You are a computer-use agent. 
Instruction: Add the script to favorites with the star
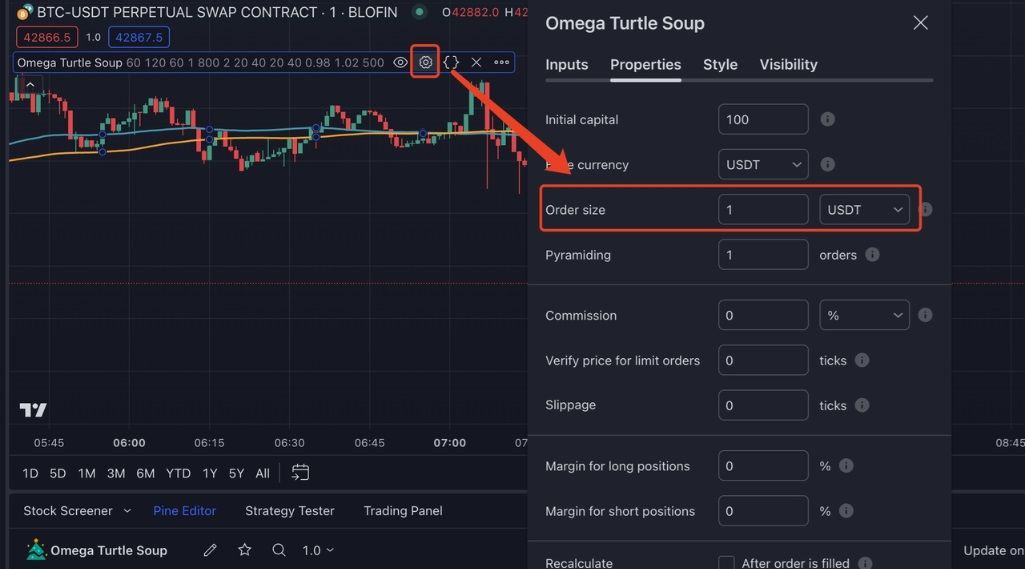click(x=244, y=550)
